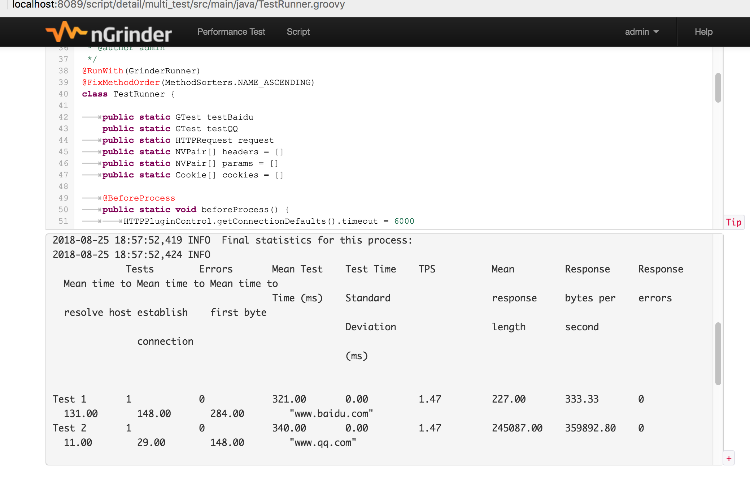Open the admin user dropdown
Image resolution: width=750 pixels, height=477 pixels.
(x=642, y=32)
